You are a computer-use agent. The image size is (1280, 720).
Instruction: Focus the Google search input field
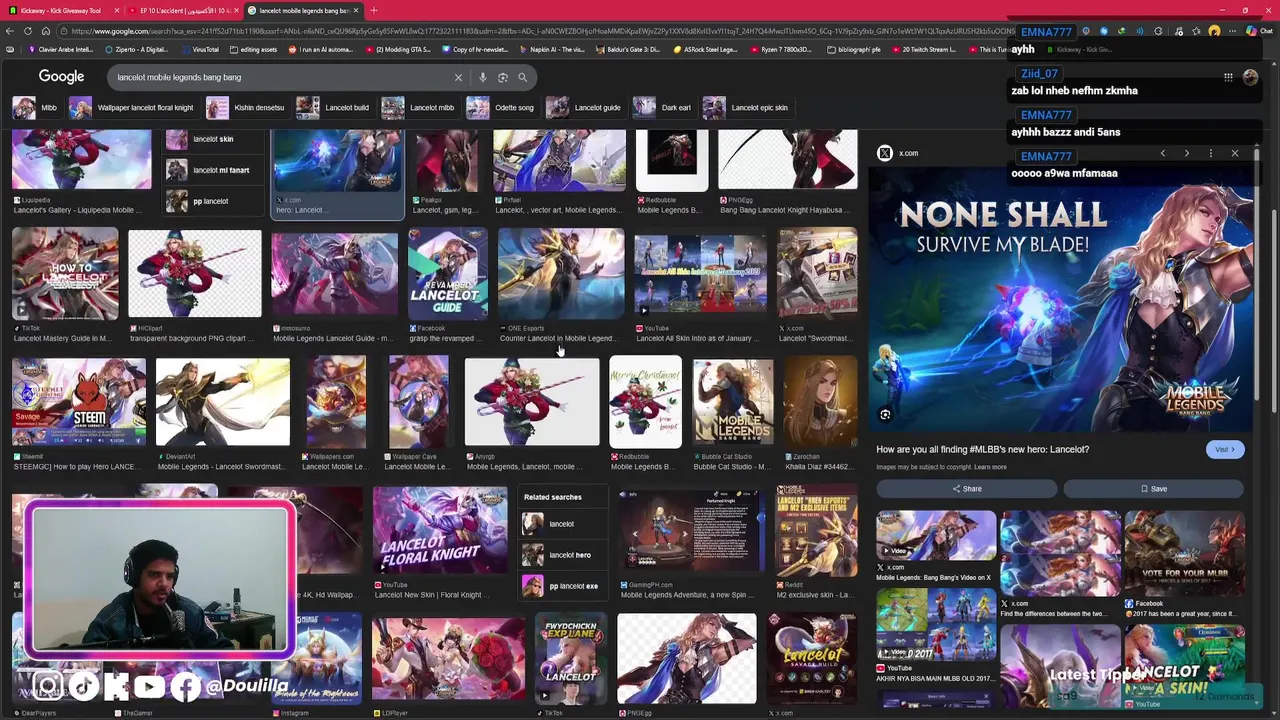(280, 77)
